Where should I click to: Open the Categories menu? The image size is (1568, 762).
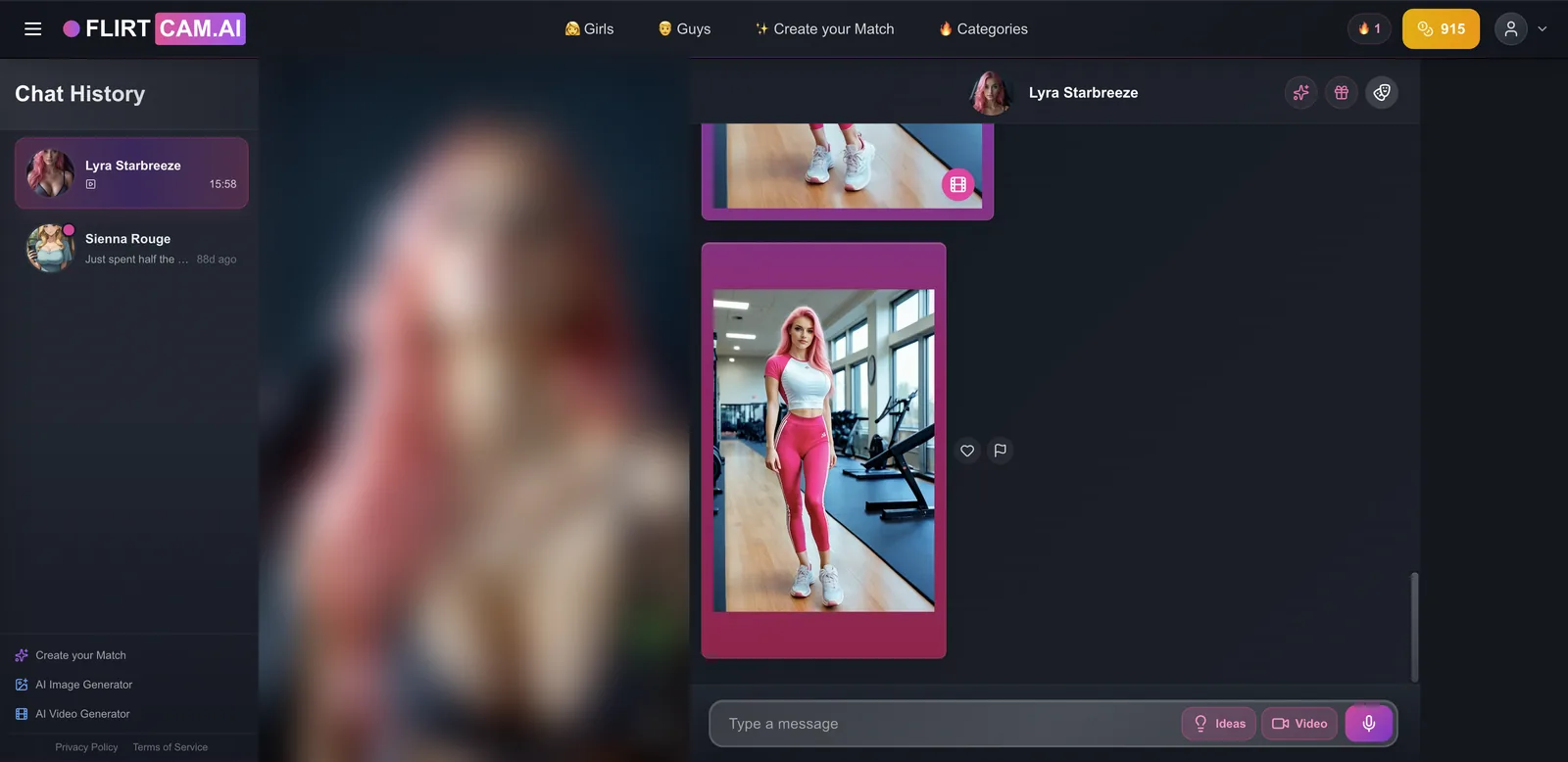(983, 29)
